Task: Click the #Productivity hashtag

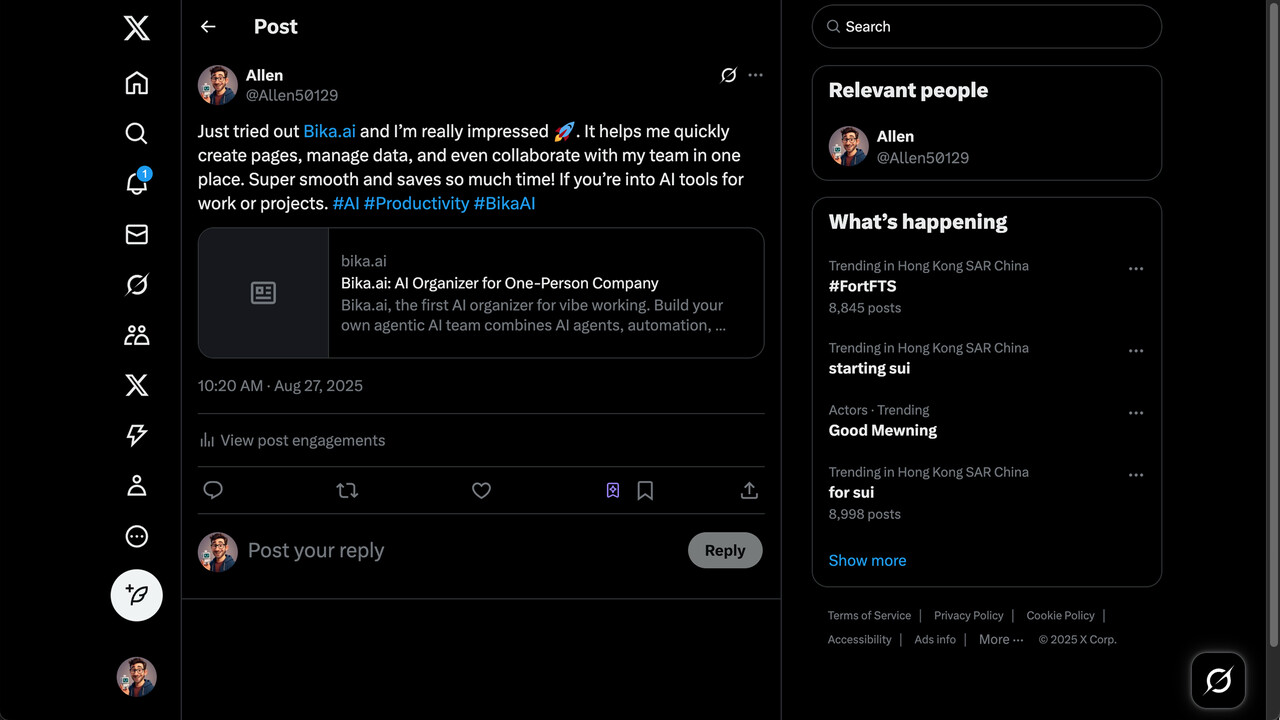Action: (416, 204)
